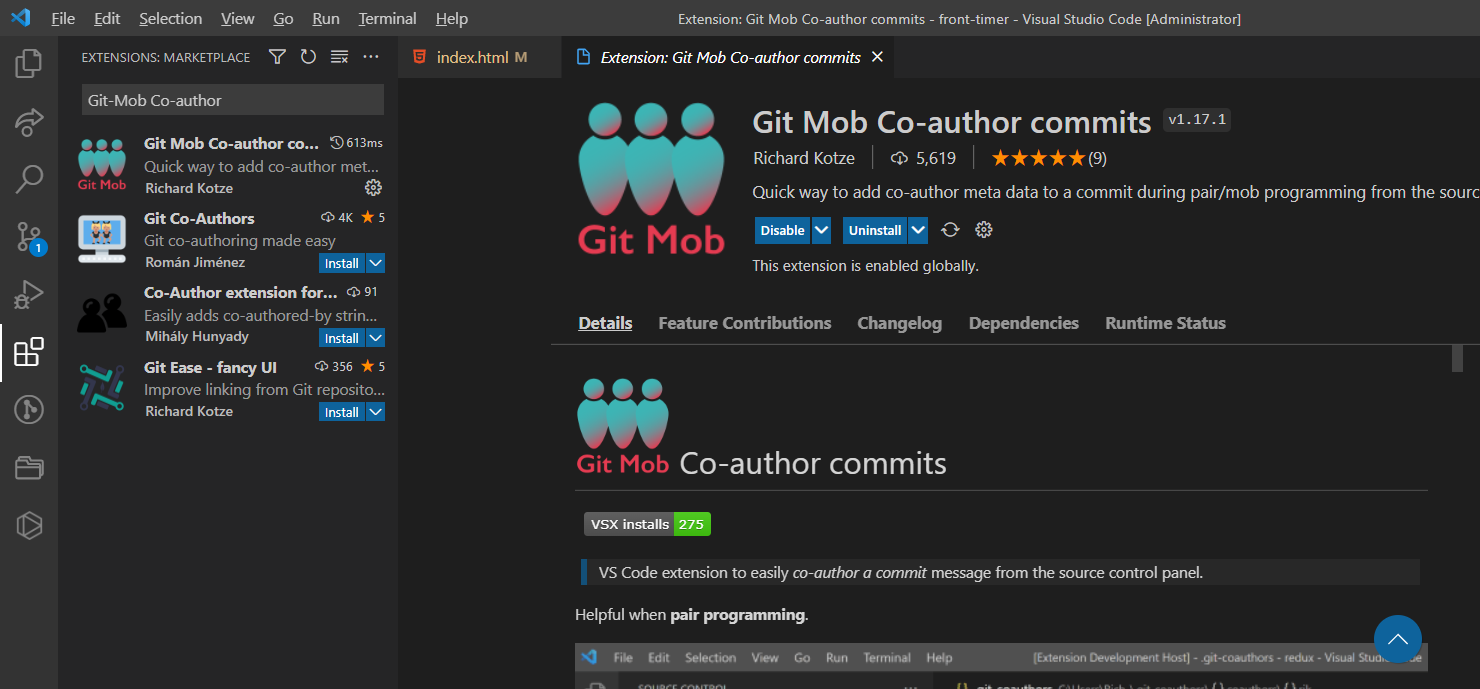
Task: Install the Co-Author extension by Mihály Hunyady
Action: coord(342,338)
